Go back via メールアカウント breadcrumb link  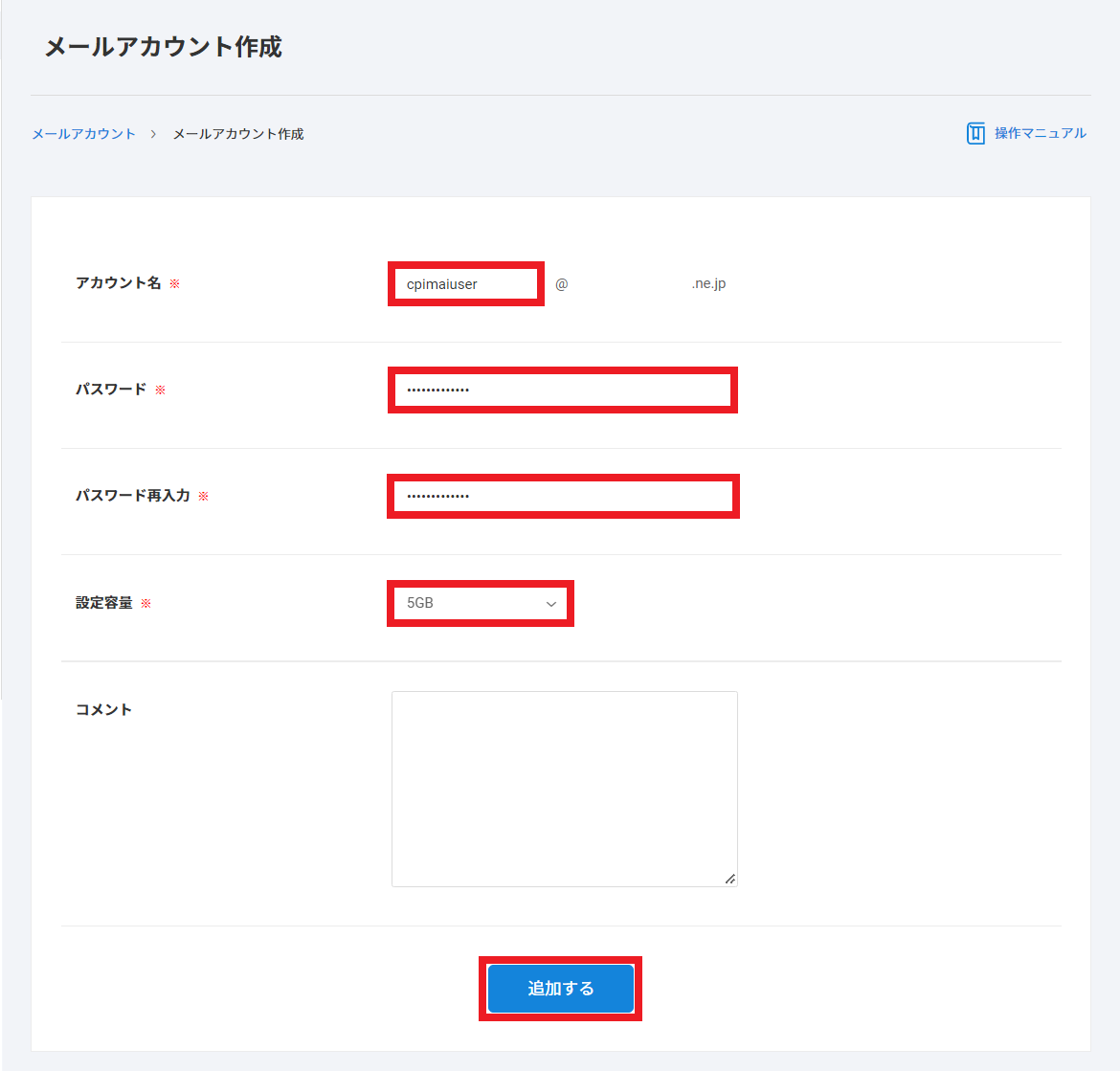84,134
